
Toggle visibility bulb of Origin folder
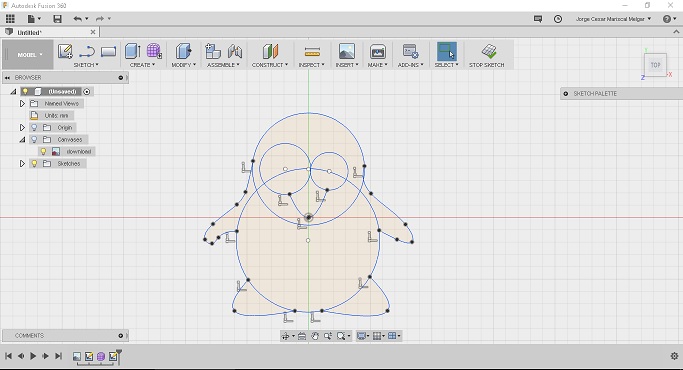tap(34, 128)
